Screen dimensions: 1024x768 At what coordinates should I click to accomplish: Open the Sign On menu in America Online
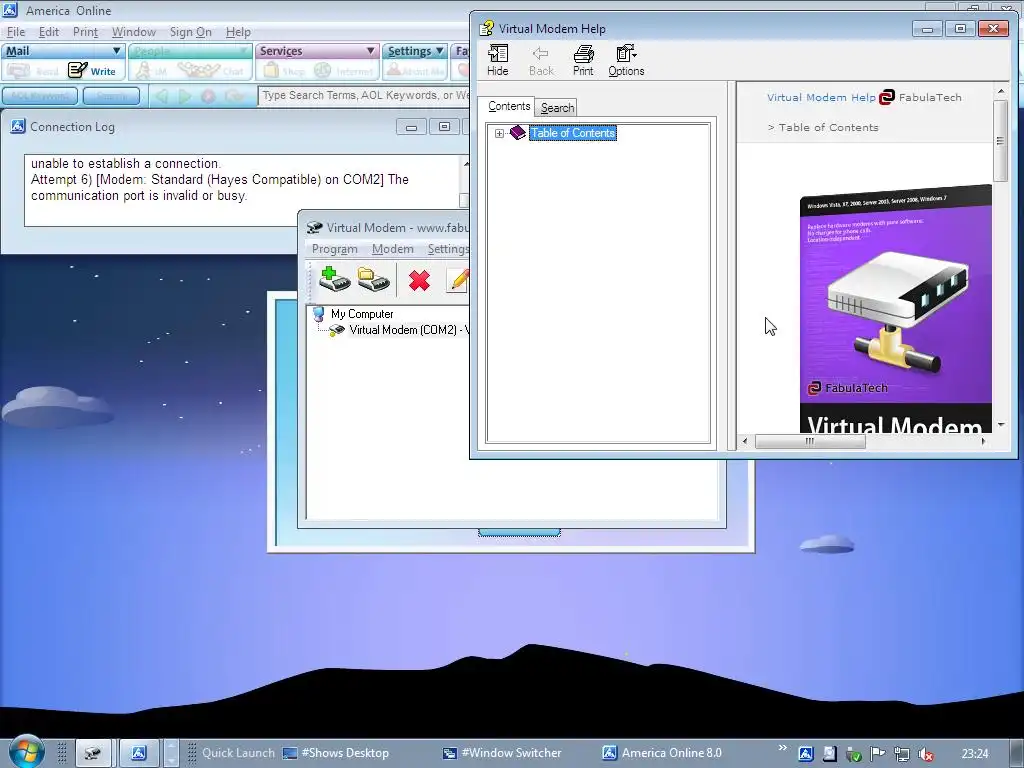[x=191, y=32]
